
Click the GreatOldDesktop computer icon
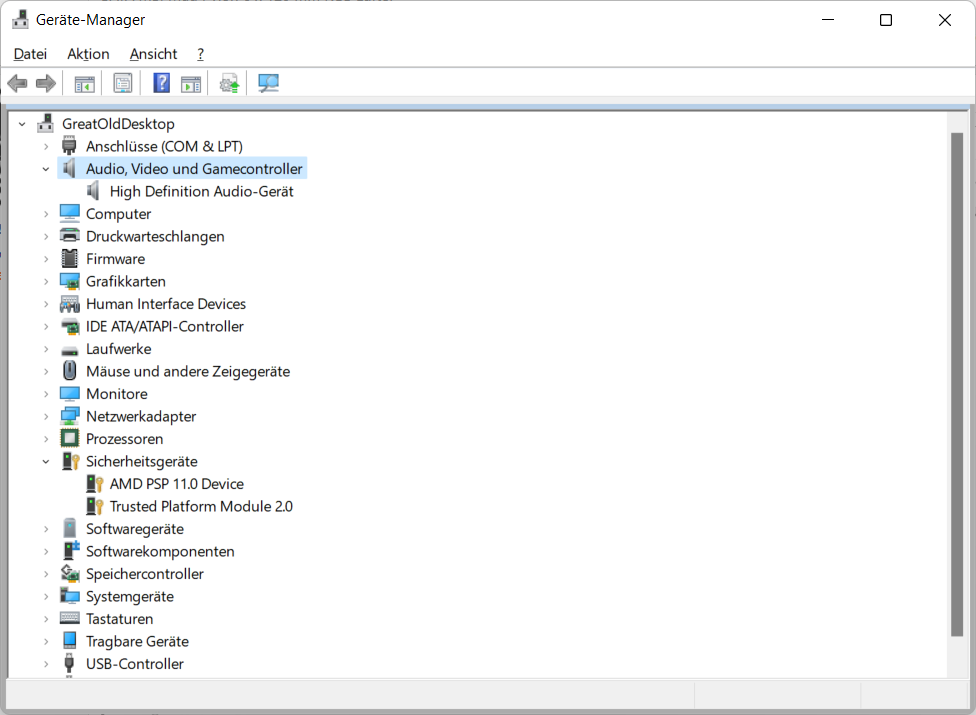[x=45, y=123]
